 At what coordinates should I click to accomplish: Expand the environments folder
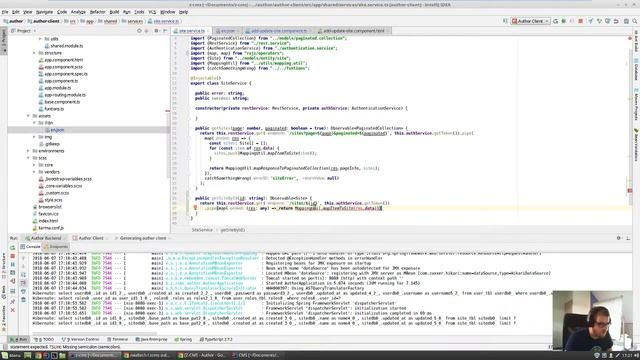[x=29, y=151]
